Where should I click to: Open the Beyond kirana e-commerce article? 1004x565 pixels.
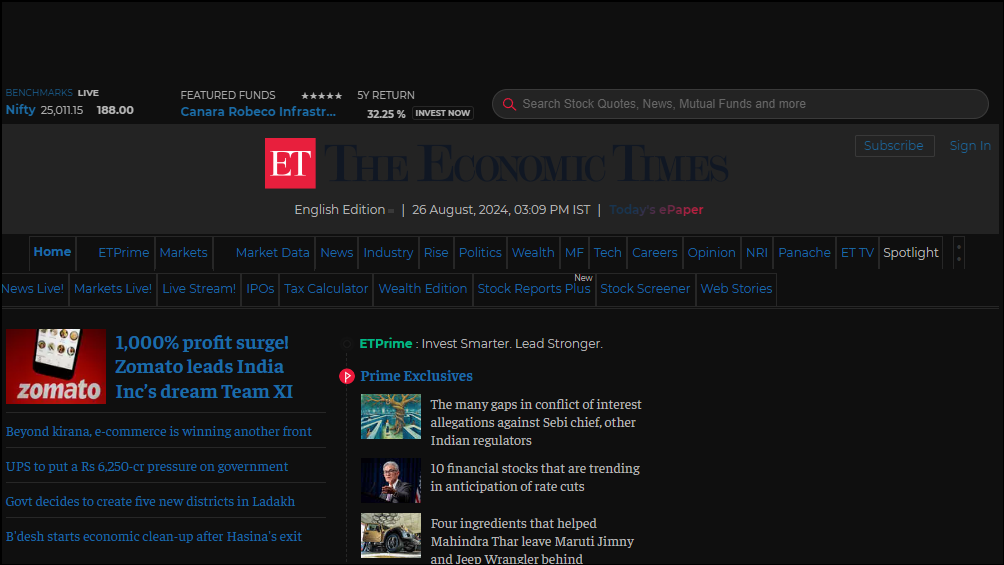[x=159, y=431]
